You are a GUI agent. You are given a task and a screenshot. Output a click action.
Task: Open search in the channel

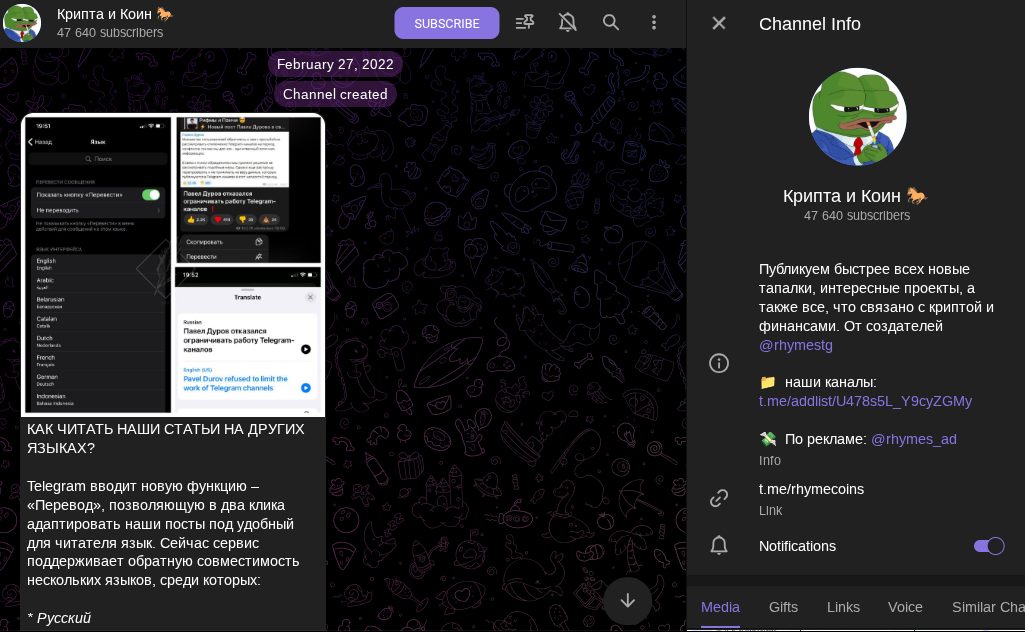(x=611, y=23)
